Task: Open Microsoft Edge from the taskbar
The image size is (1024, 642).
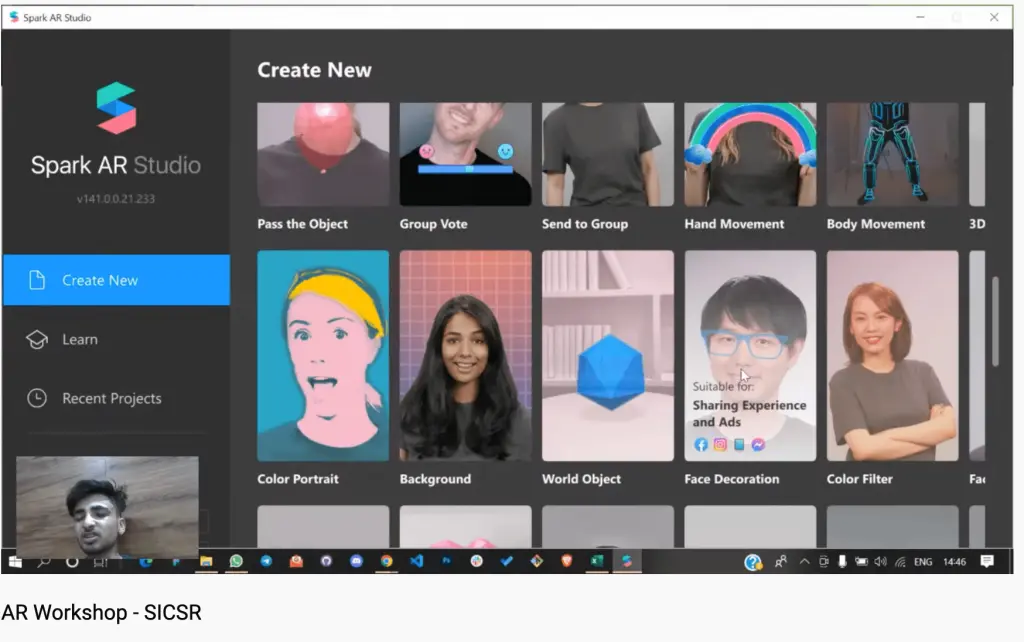Action: (x=146, y=561)
